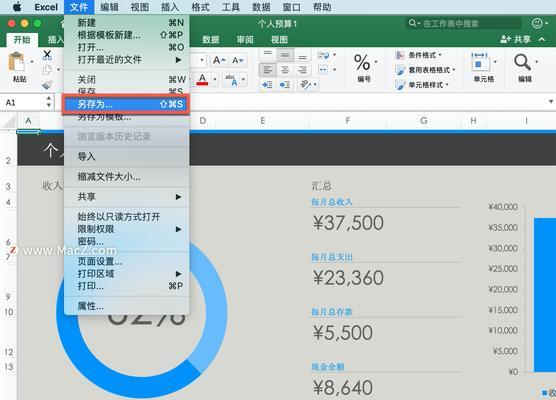
Task: Click the percent number format icon
Action: (x=362, y=62)
